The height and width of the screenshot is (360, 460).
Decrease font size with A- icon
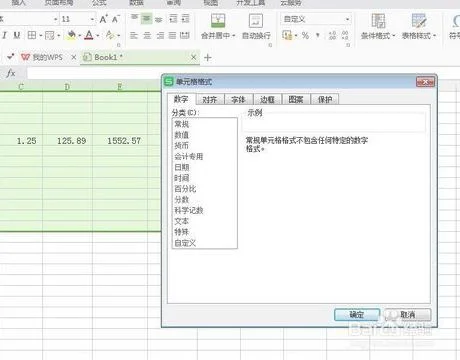(x=115, y=19)
